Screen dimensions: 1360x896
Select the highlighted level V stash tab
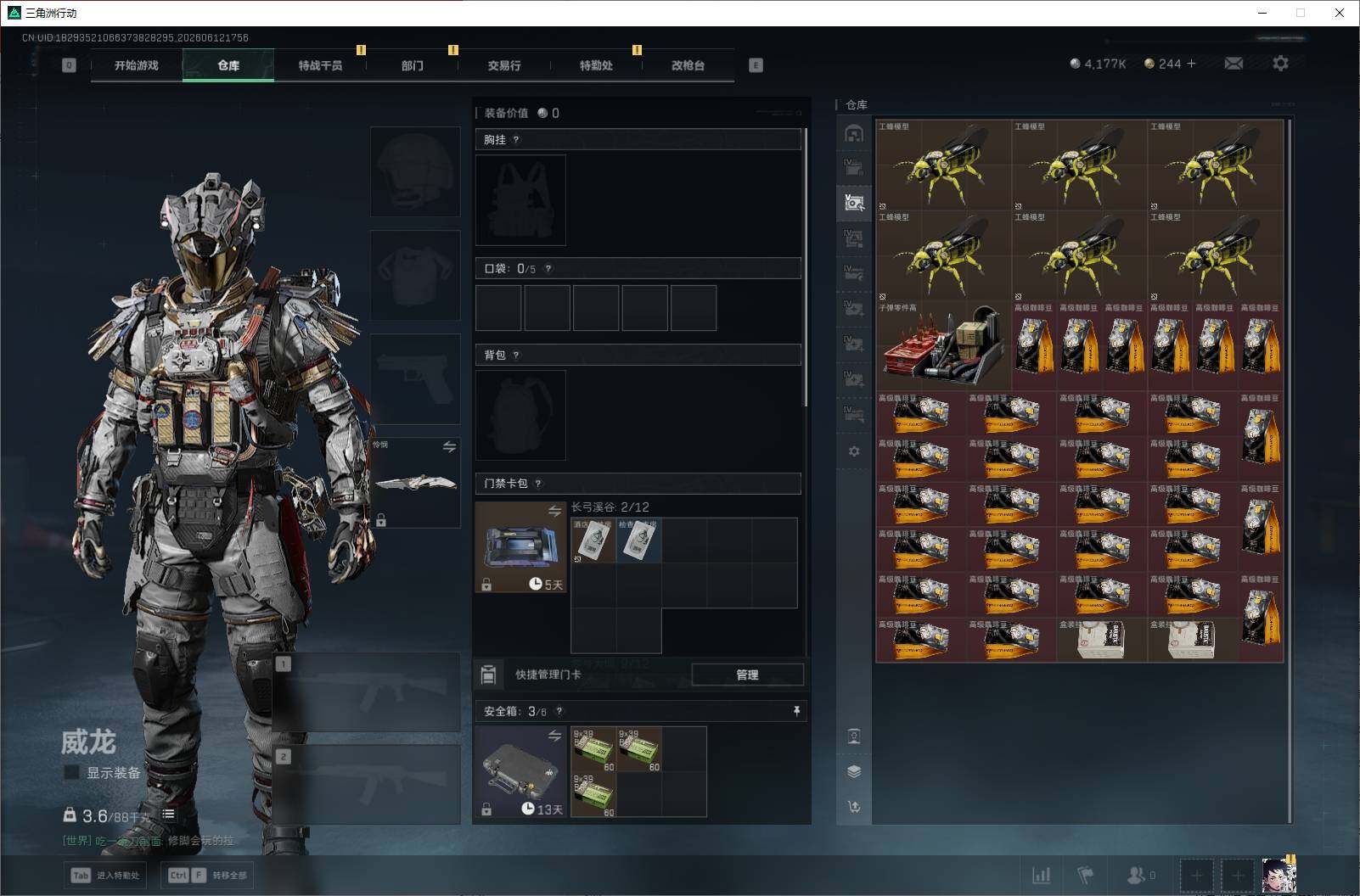tap(854, 203)
